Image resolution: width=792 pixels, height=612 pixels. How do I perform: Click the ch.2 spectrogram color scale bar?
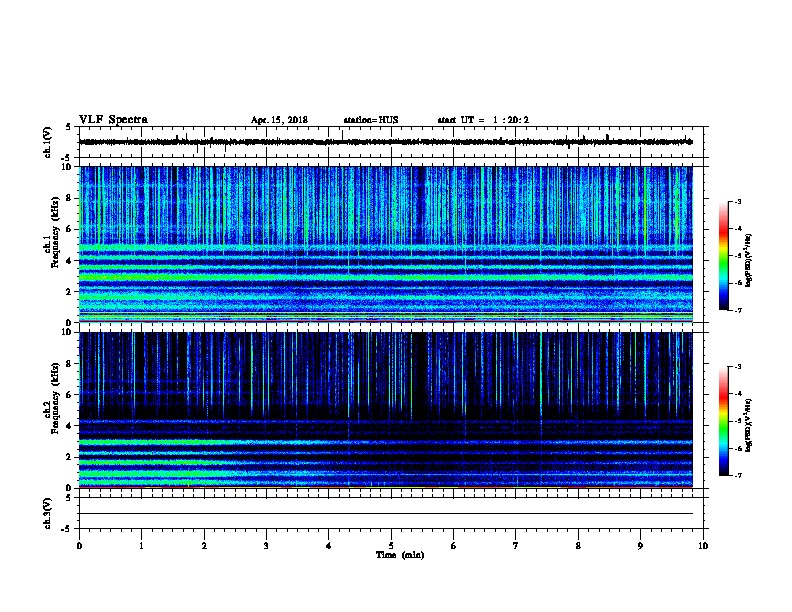(724, 421)
